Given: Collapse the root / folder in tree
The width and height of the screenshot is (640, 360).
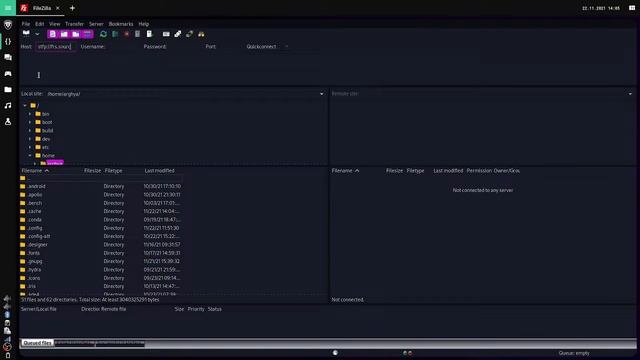Looking at the screenshot, I should point(25,106).
